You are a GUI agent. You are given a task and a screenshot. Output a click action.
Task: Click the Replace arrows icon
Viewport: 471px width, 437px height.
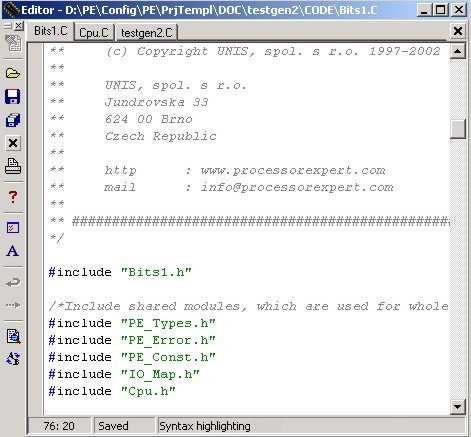tap(13, 359)
